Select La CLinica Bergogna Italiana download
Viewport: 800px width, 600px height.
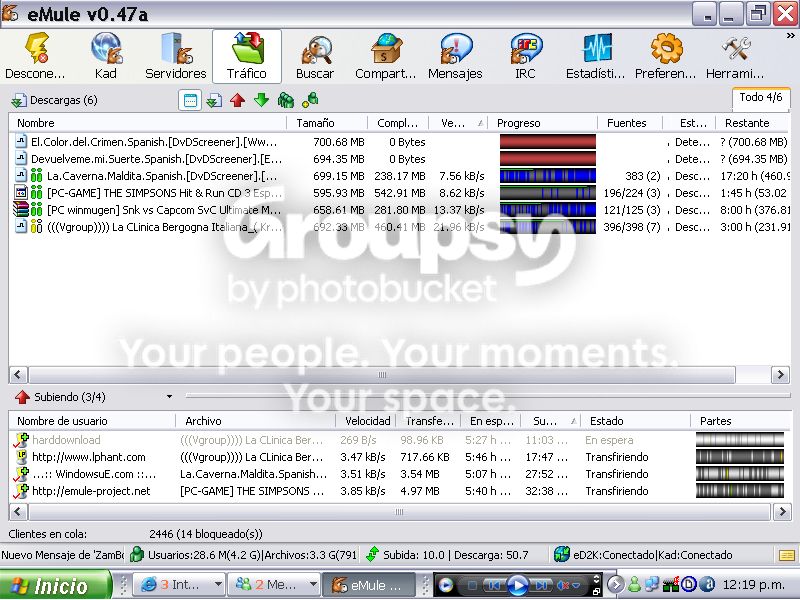coord(400,227)
